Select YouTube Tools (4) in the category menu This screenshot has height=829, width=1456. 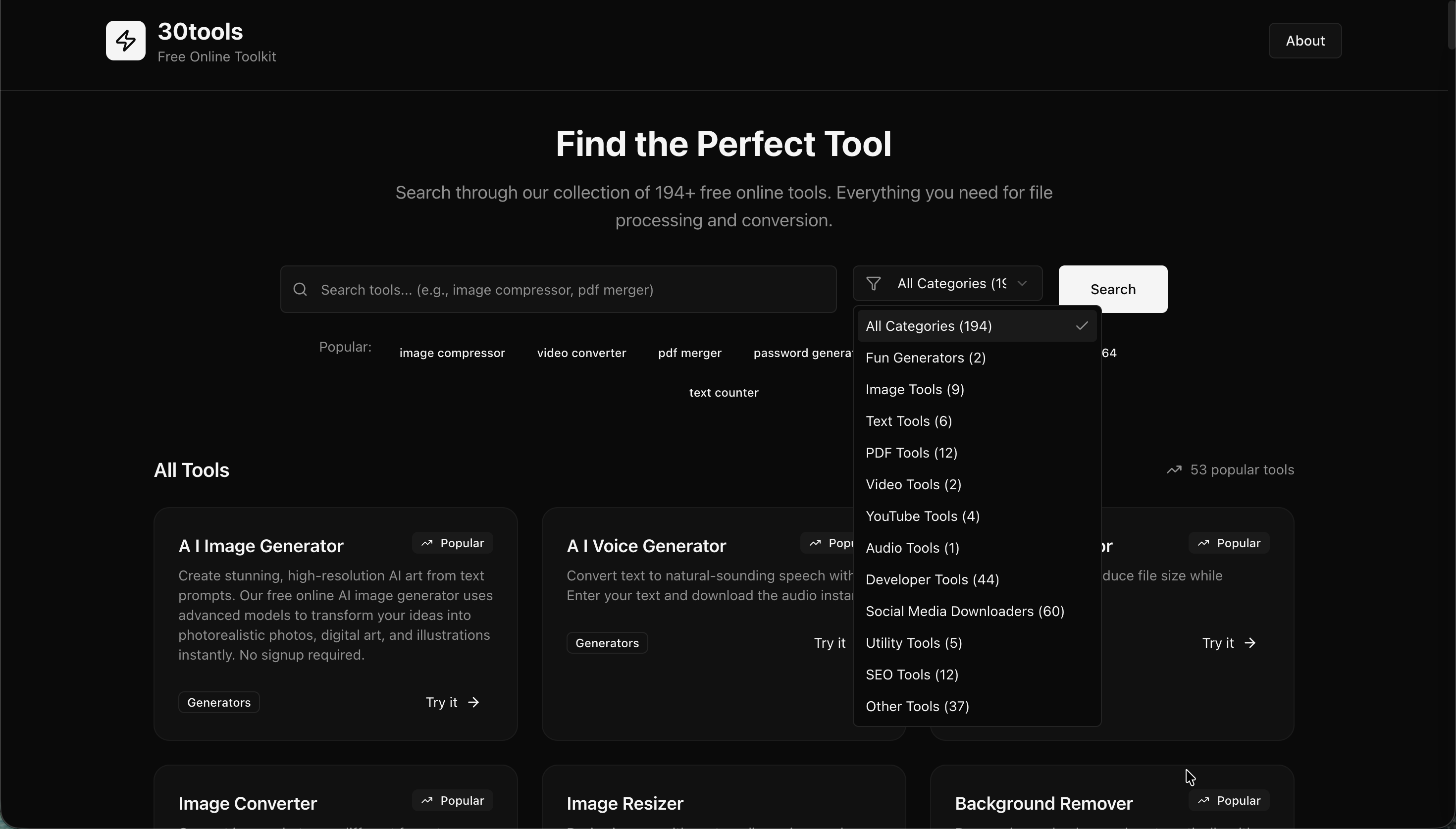tap(922, 516)
